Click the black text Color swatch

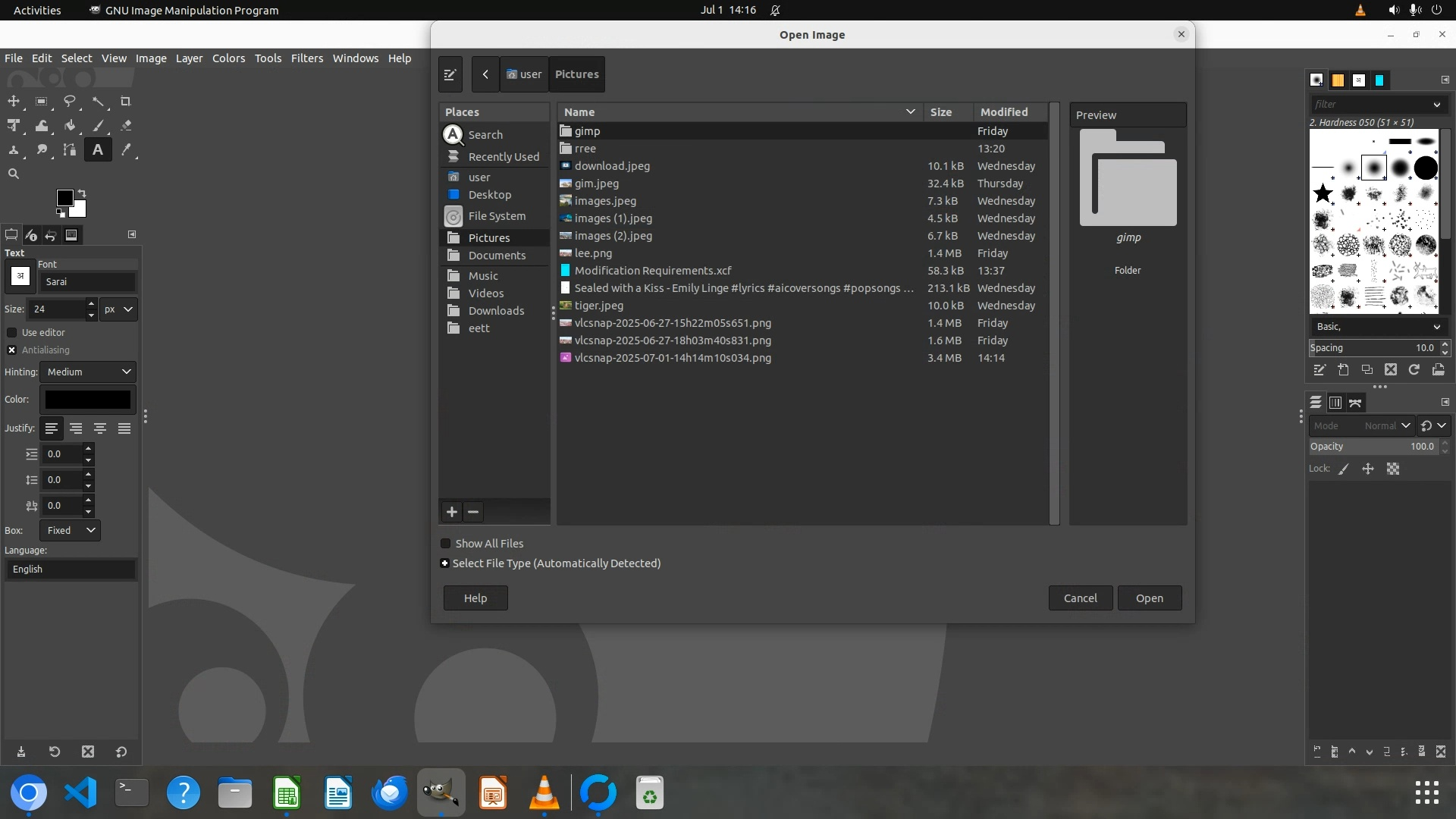click(88, 400)
